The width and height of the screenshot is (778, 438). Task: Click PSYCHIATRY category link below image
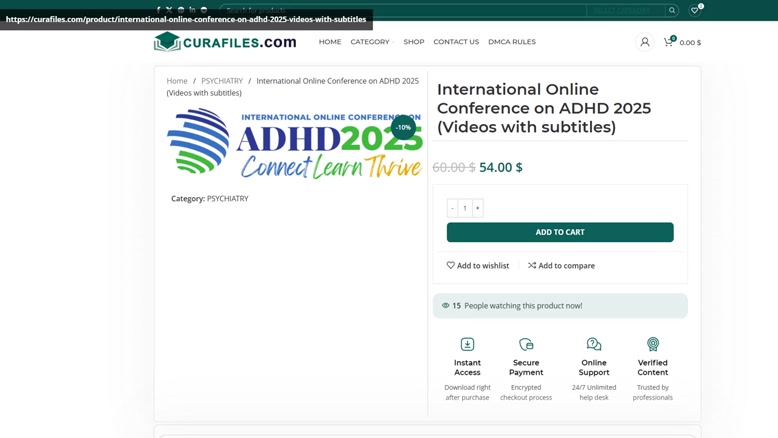coord(227,198)
